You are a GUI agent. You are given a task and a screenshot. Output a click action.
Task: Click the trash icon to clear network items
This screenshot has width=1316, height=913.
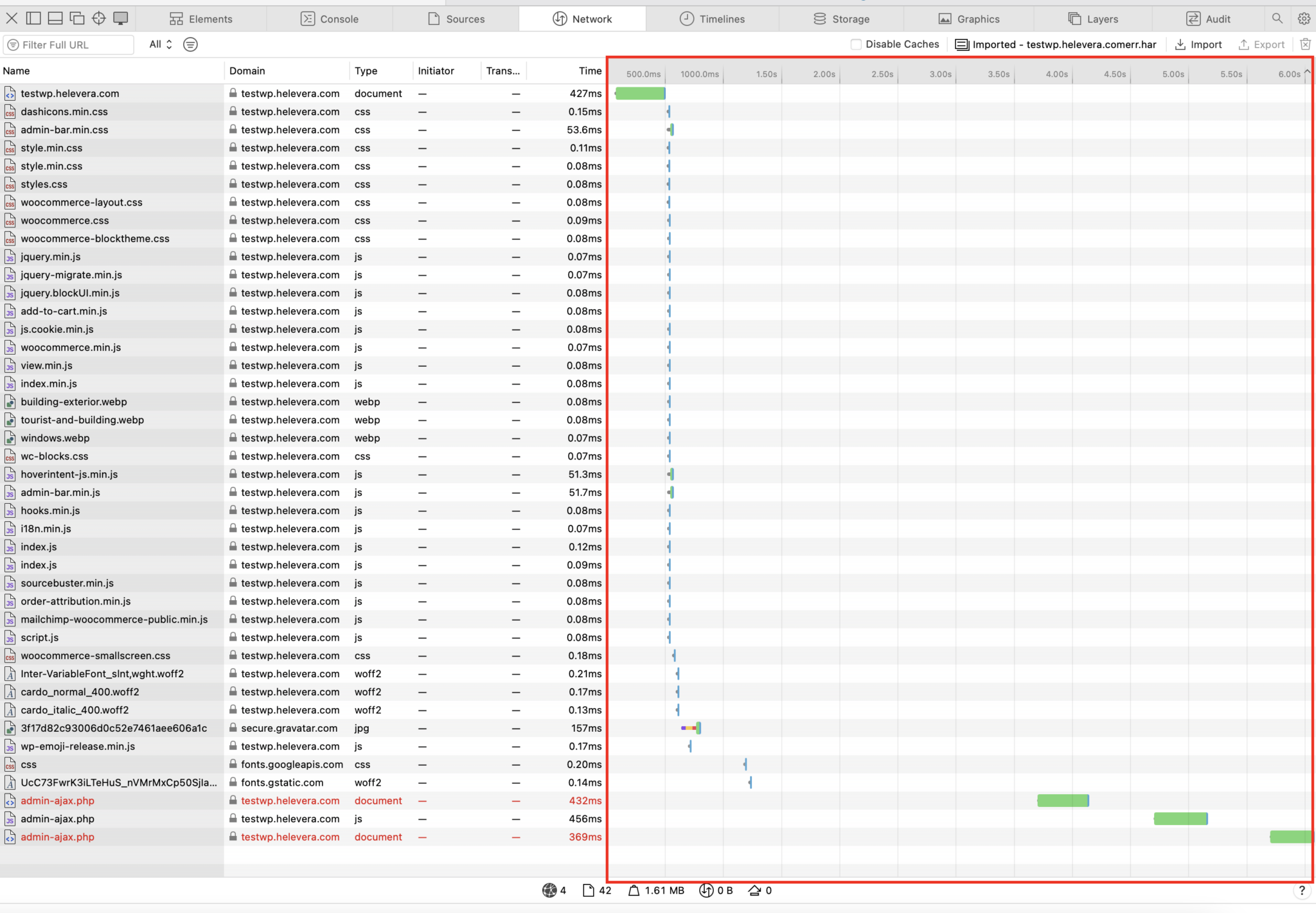coord(1306,44)
